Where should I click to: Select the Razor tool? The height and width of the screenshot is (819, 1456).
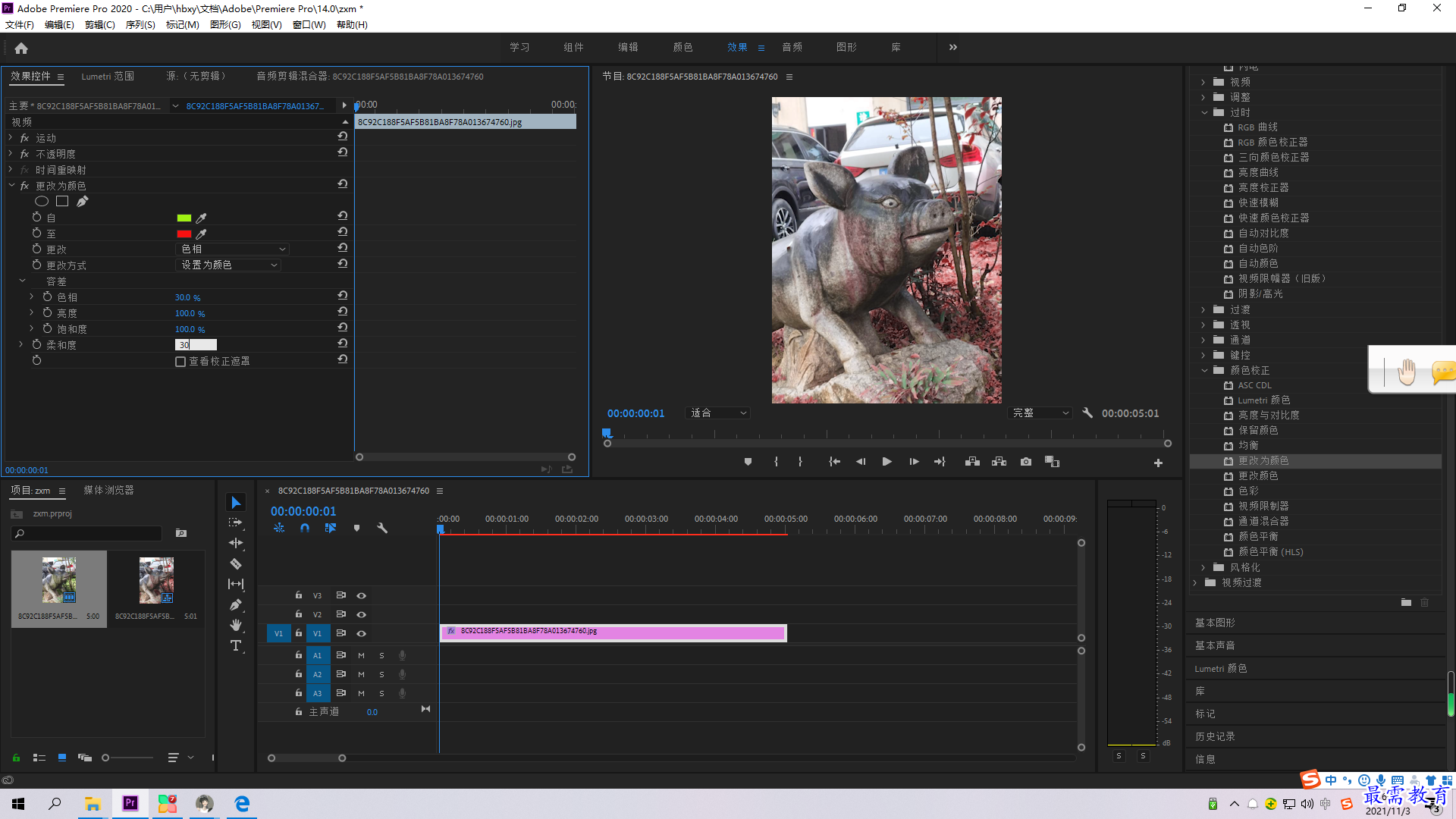pos(236,563)
